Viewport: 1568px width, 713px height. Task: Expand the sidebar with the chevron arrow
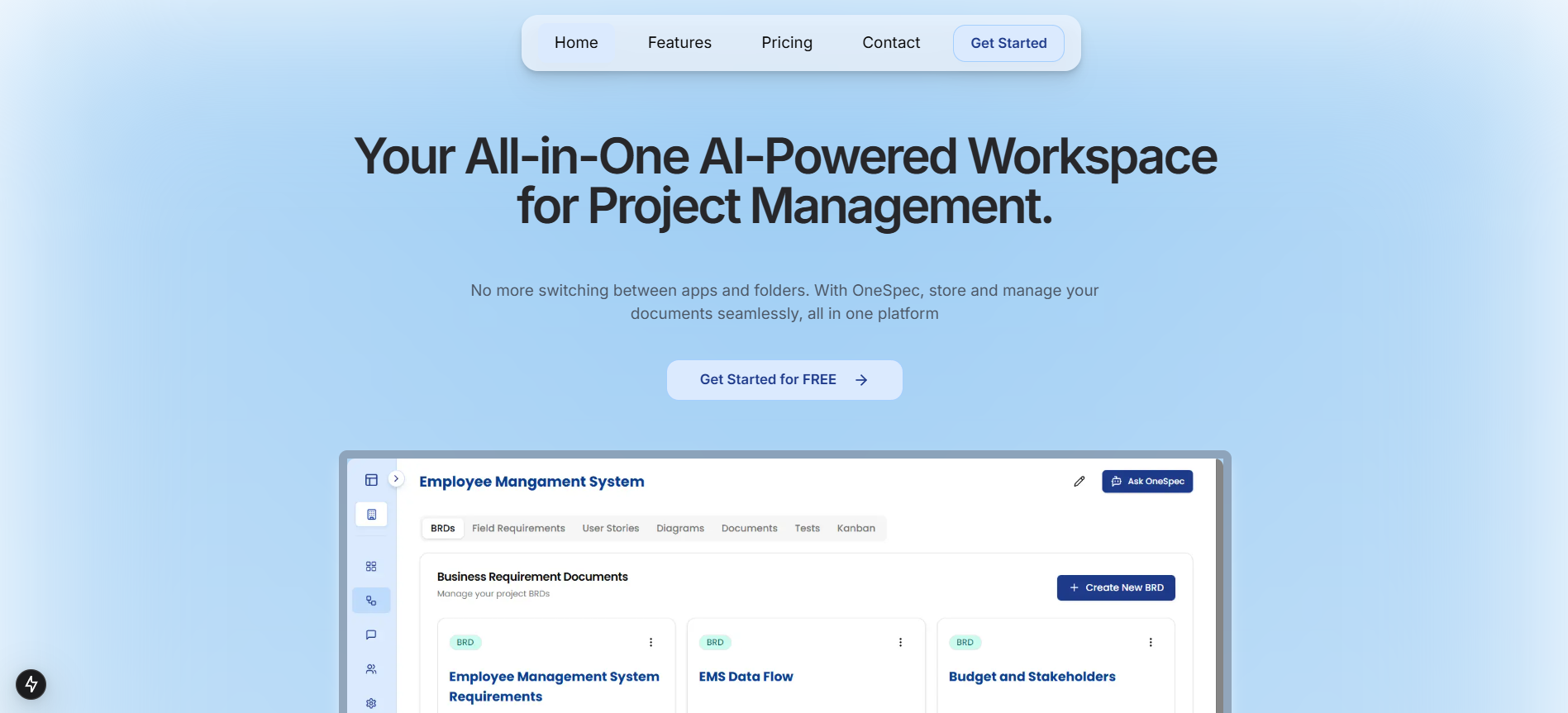pyautogui.click(x=396, y=478)
